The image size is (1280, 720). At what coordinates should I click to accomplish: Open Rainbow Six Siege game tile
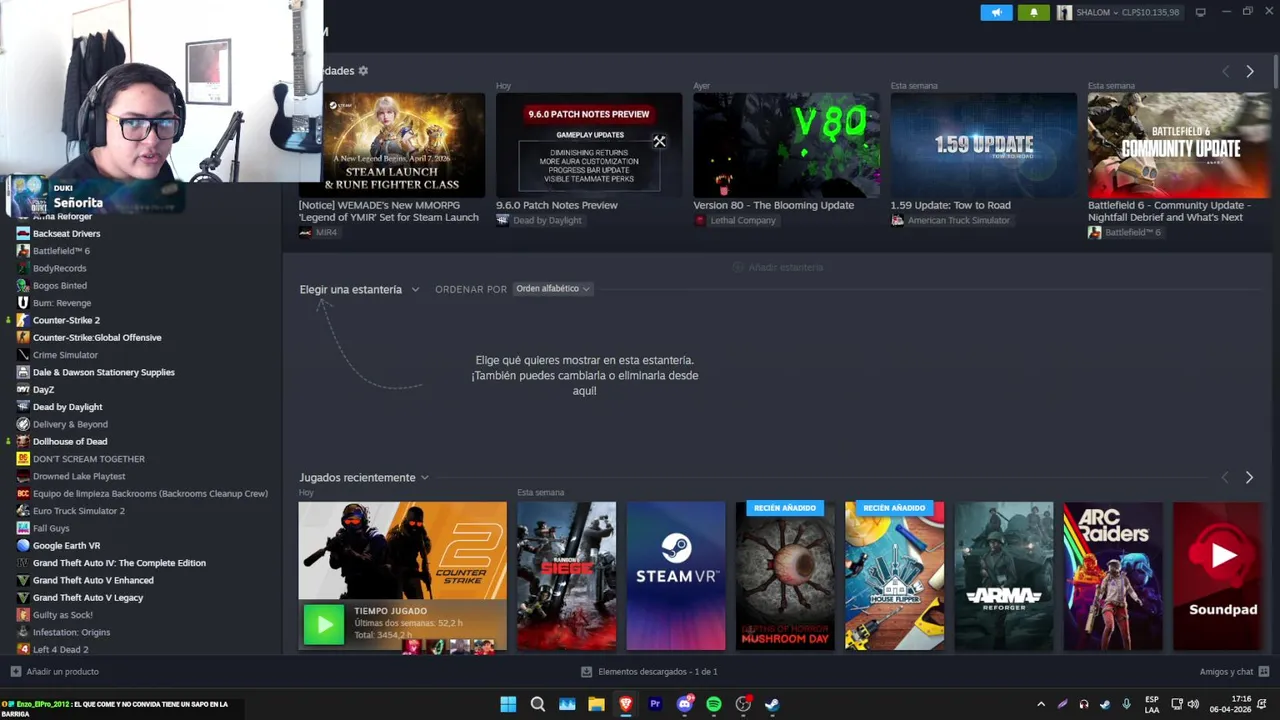tap(566, 576)
